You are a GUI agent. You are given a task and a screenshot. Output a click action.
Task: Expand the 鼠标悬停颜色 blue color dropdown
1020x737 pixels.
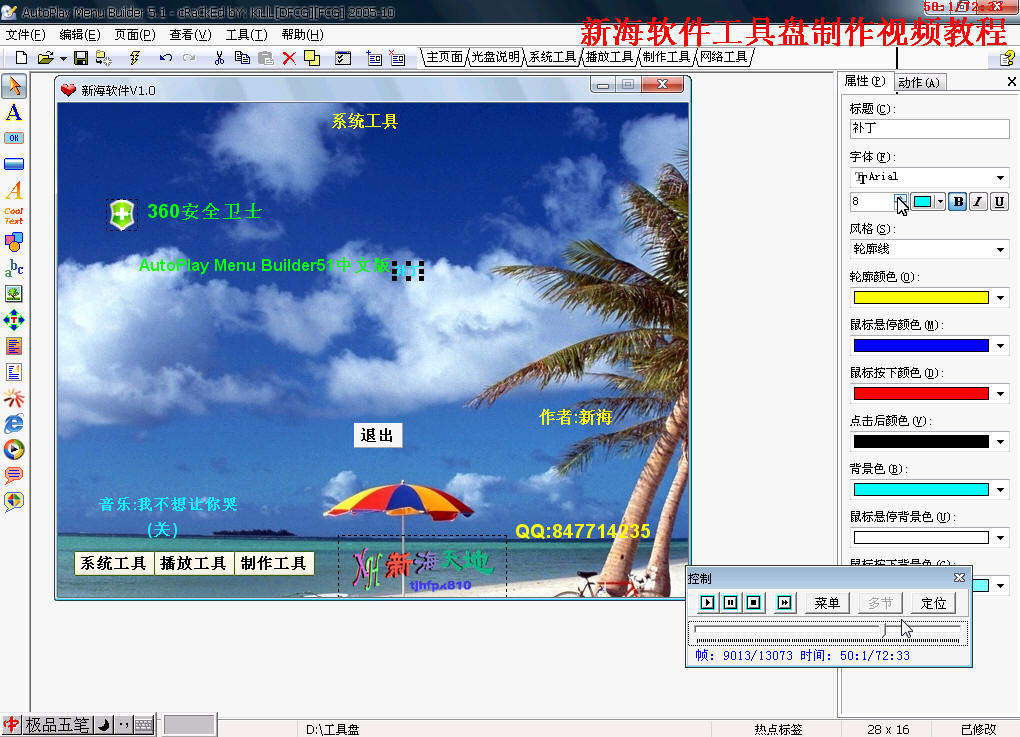(1000, 345)
